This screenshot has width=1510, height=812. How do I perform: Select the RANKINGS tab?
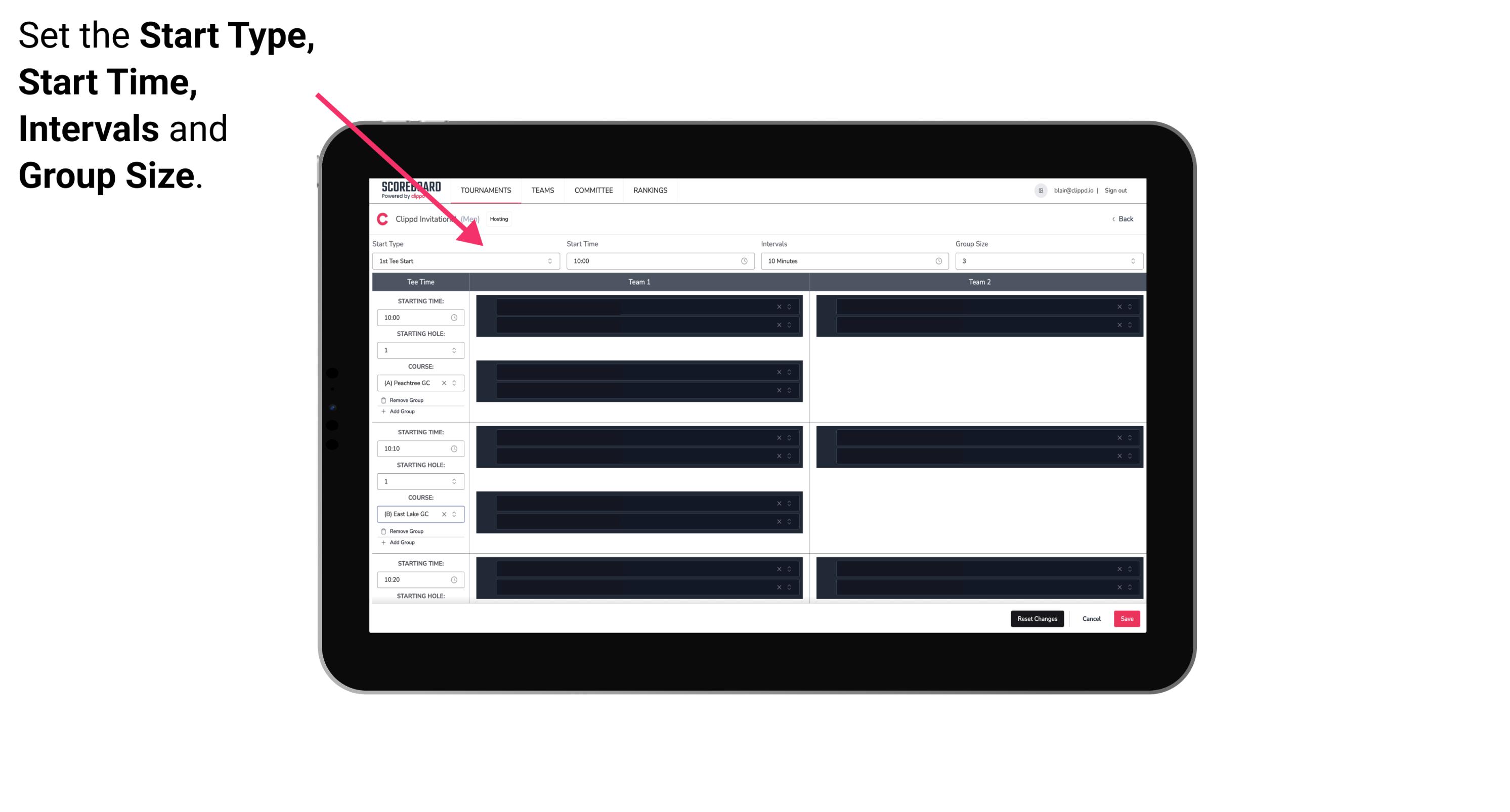click(650, 190)
